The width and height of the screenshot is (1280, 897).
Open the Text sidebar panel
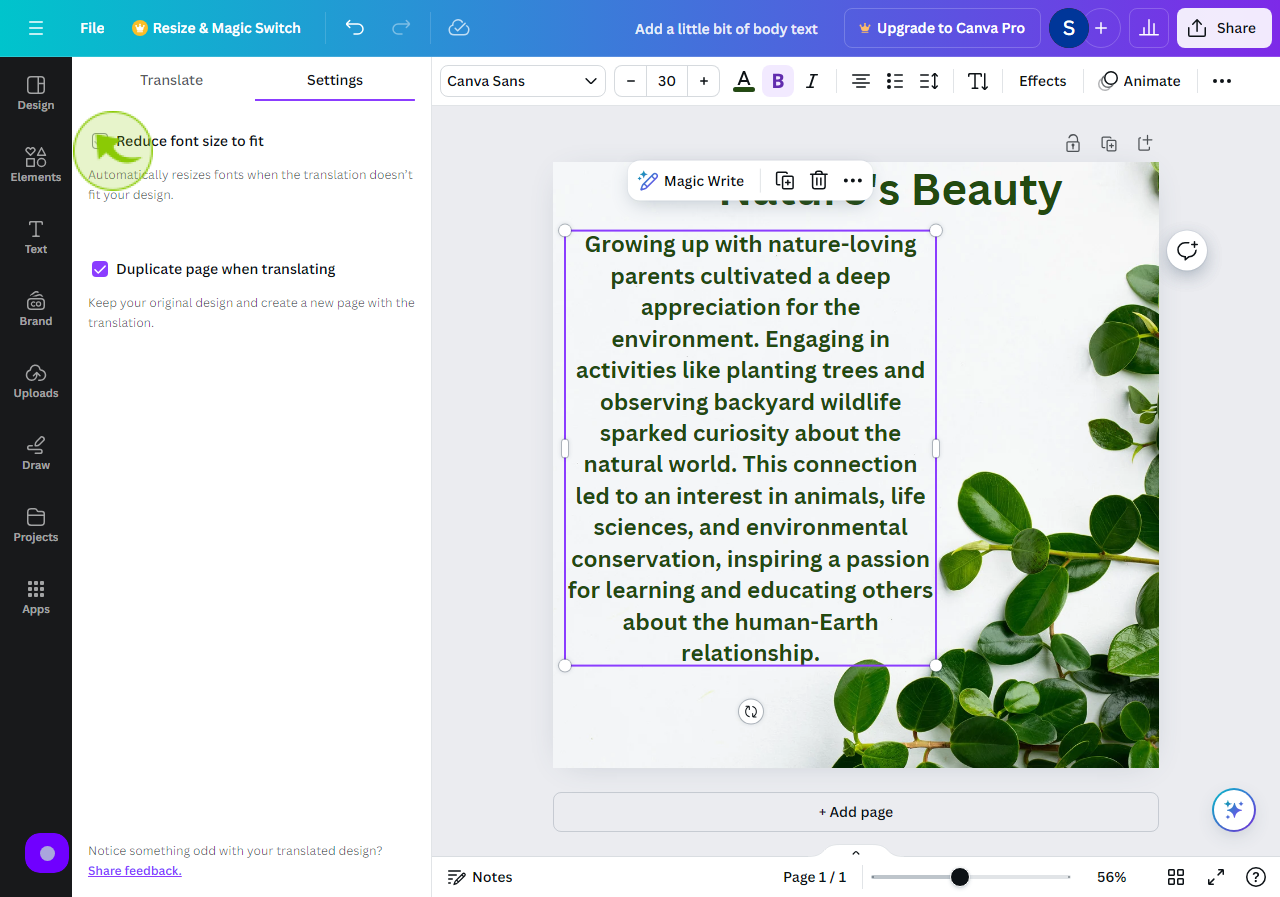click(x=36, y=237)
